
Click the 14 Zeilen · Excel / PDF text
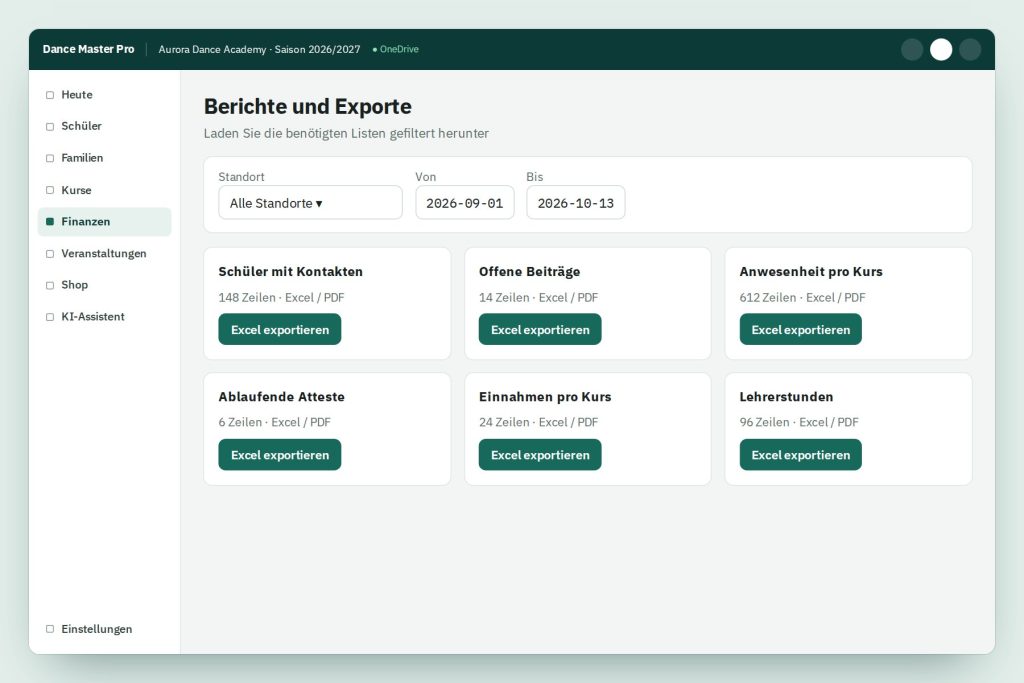pos(538,298)
